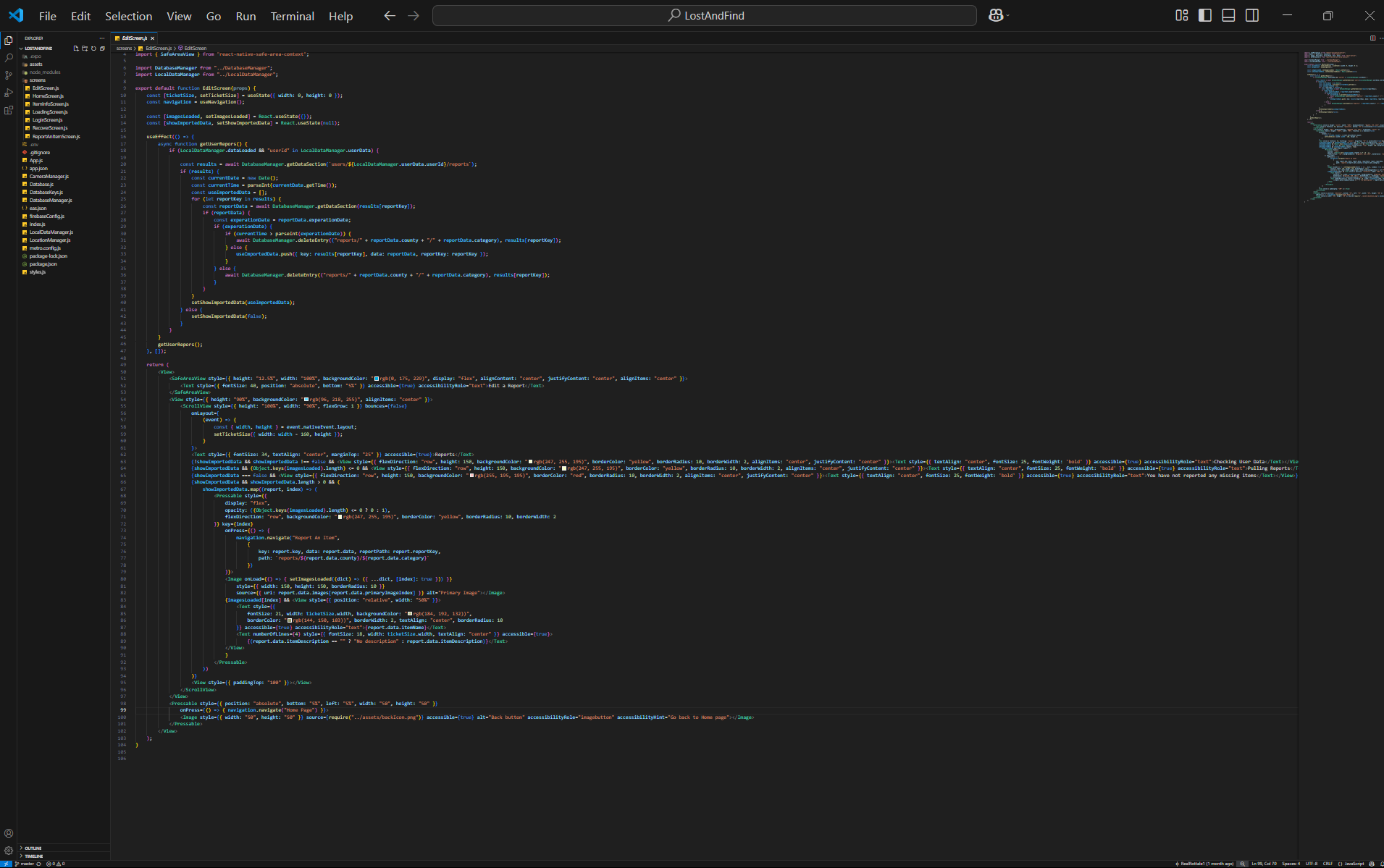This screenshot has height=868, width=1384.
Task: Open the Terminal menu
Action: 293,16
